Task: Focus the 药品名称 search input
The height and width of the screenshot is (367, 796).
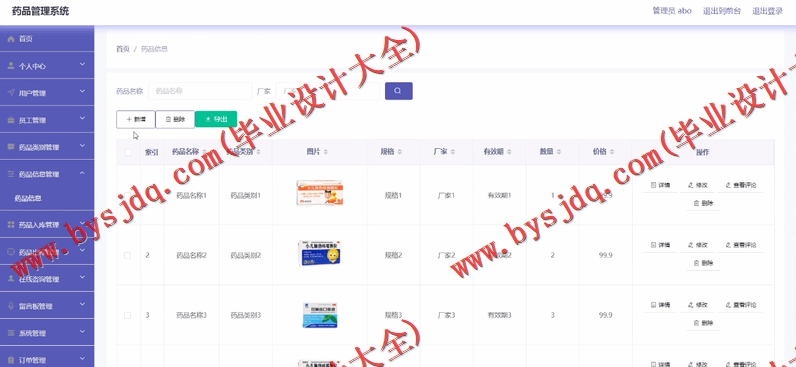Action: coord(200,91)
